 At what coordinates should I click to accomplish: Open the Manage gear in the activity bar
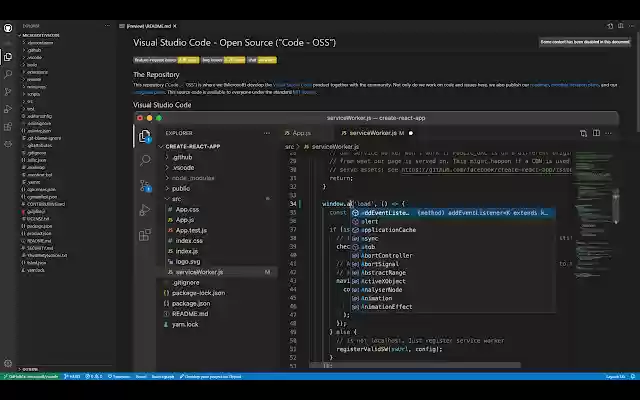(8, 363)
